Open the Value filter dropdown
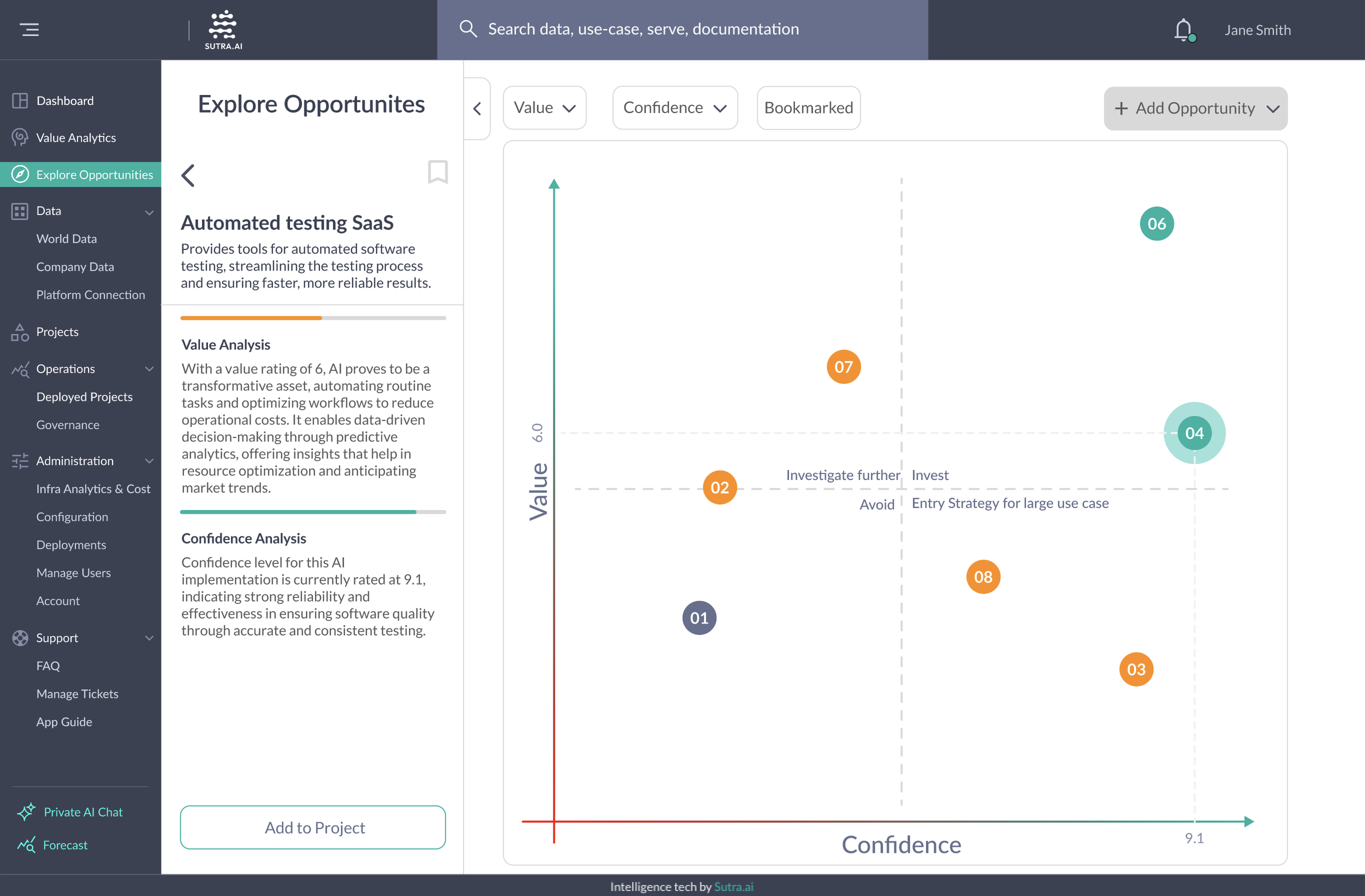This screenshot has width=1365, height=896. click(544, 108)
